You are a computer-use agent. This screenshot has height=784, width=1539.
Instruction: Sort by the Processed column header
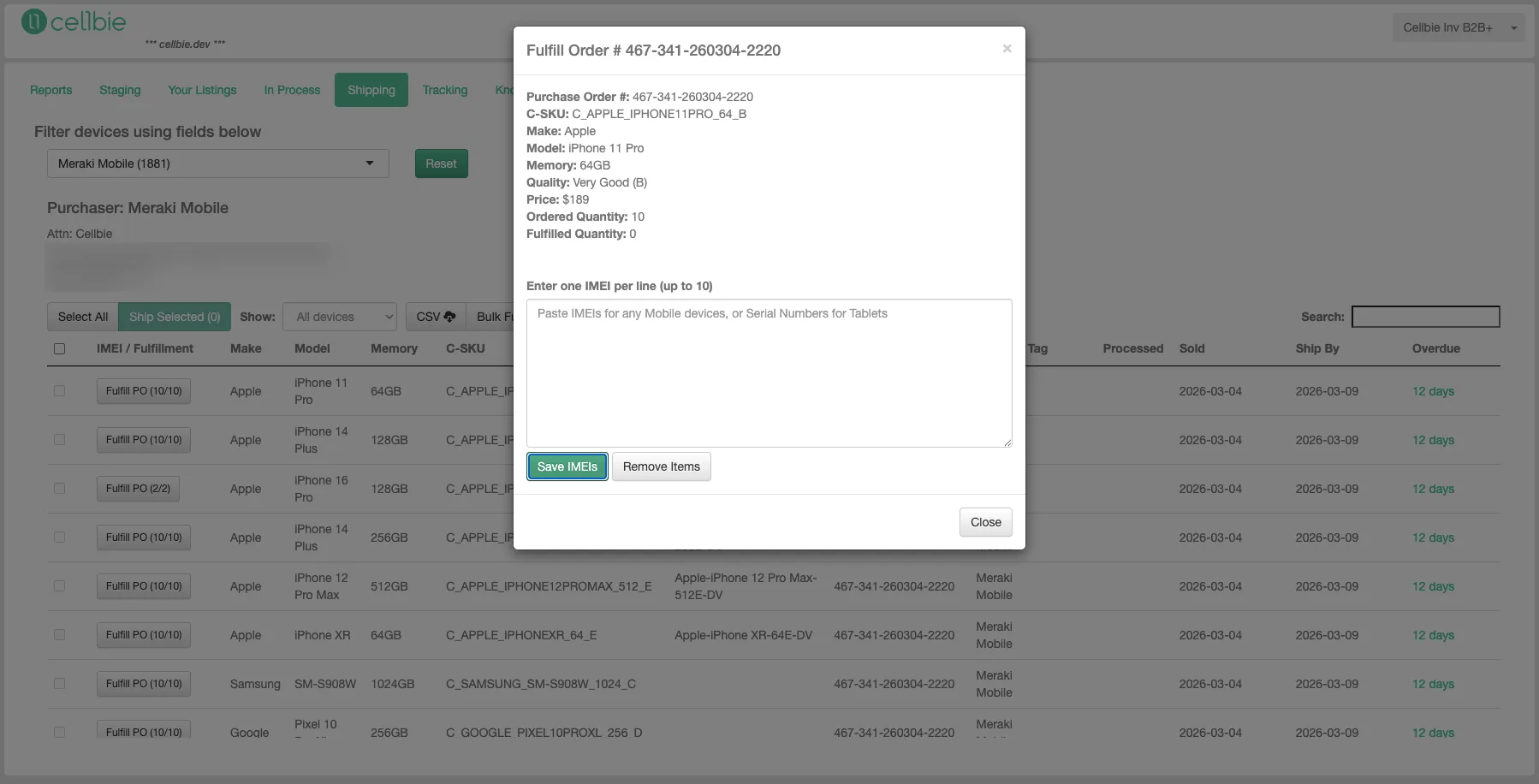coord(1132,348)
